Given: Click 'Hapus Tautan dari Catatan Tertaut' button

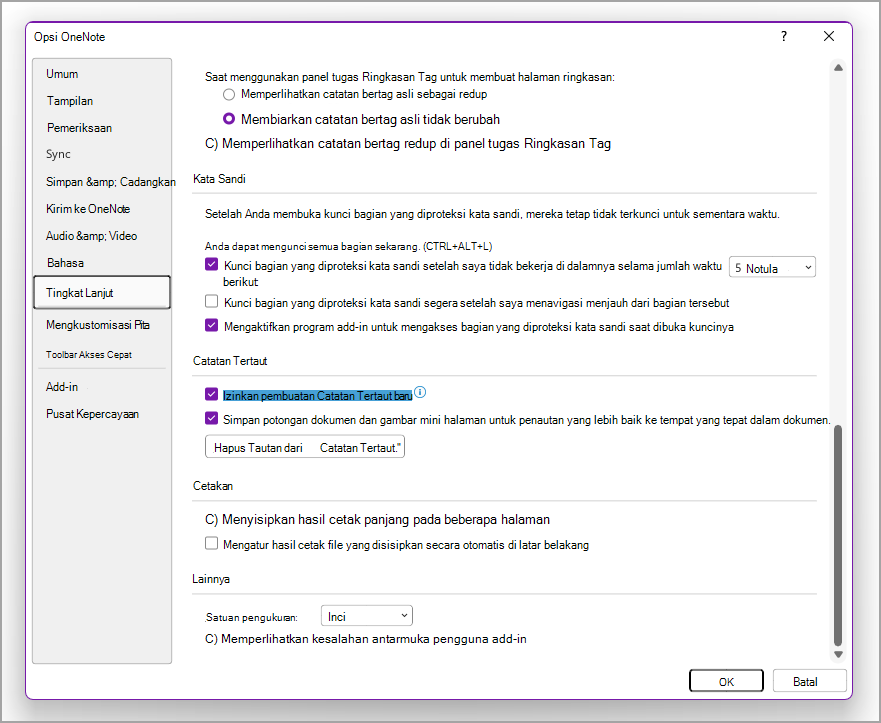Looking at the screenshot, I should 305,447.
